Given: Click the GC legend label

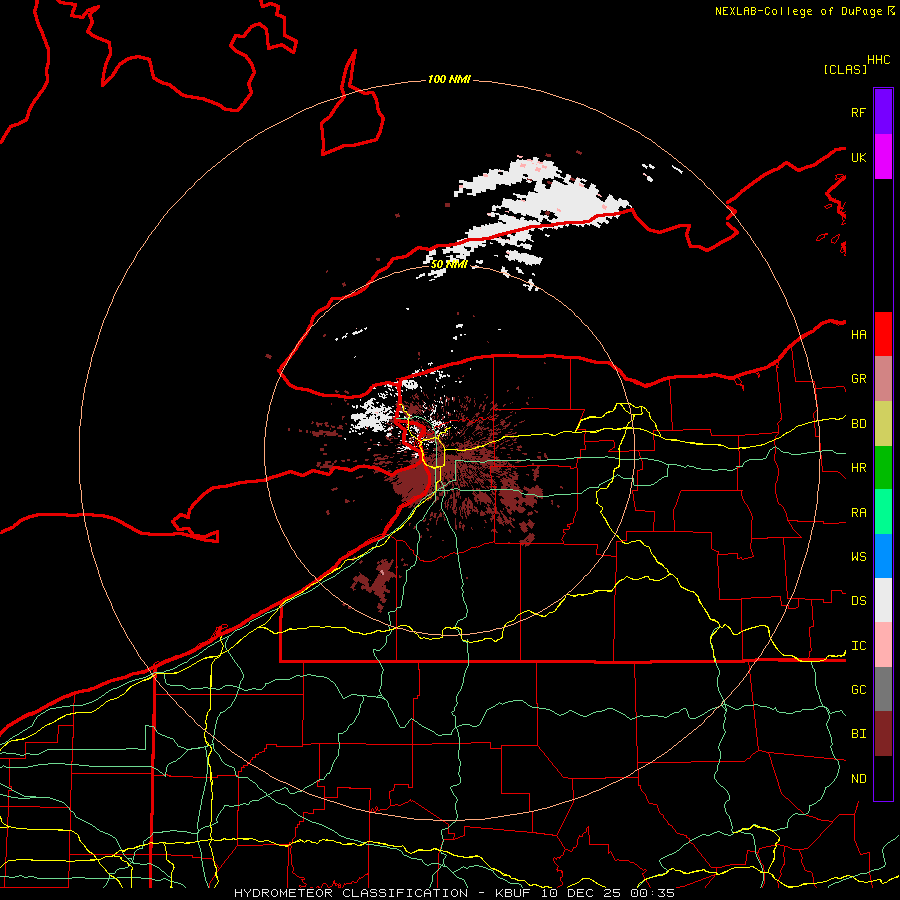Looking at the screenshot, I should pos(858,690).
